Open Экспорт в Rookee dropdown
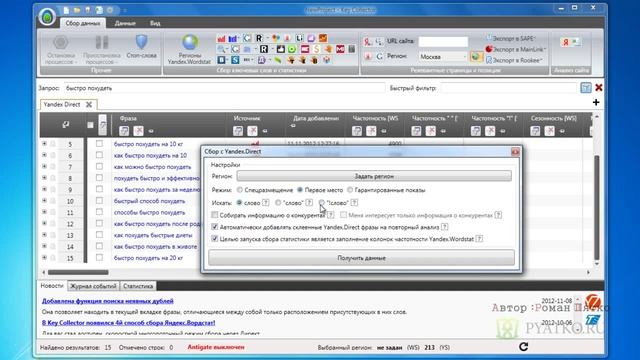The image size is (640, 360). (x=514, y=60)
